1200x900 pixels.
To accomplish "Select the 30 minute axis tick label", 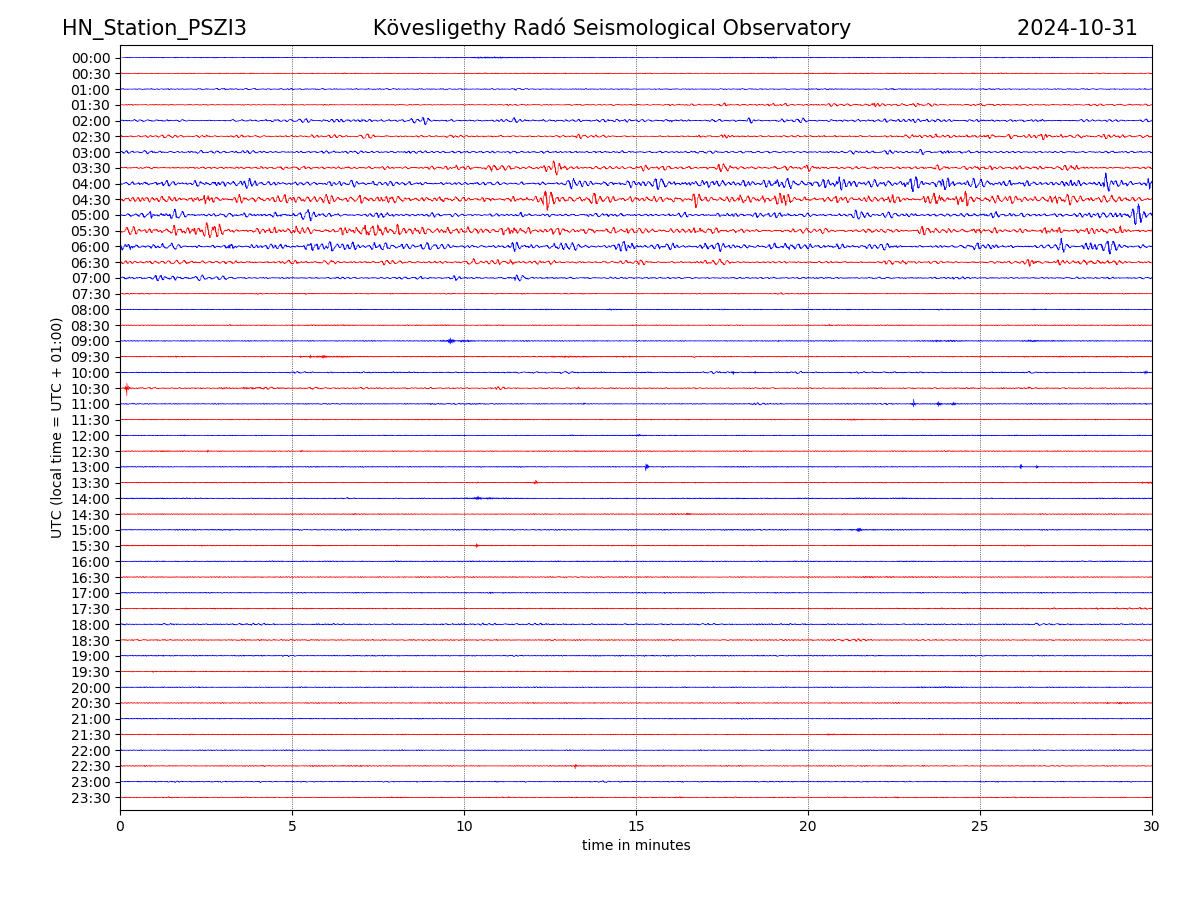I will point(1152,827).
